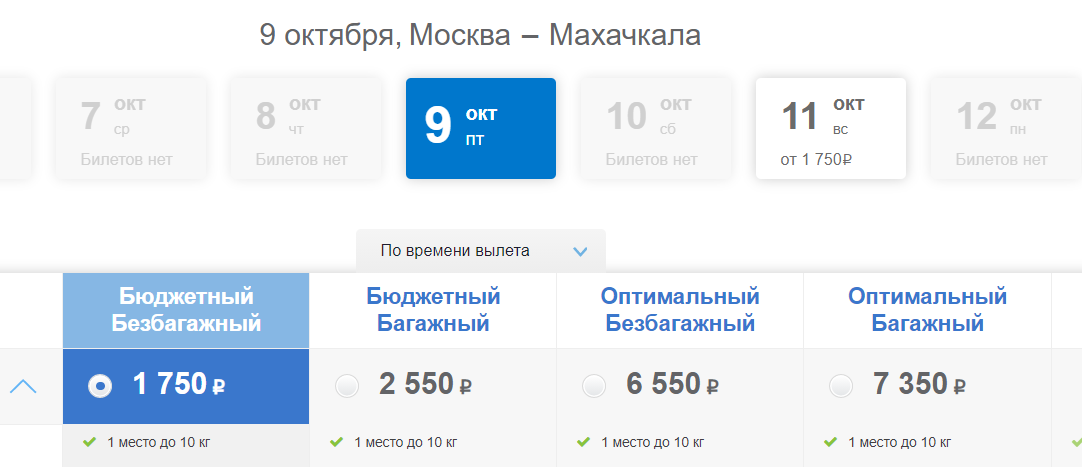Open the 'Оптимальный Багажный' tariff header
This screenshot has width=1082, height=467.
tap(927, 310)
